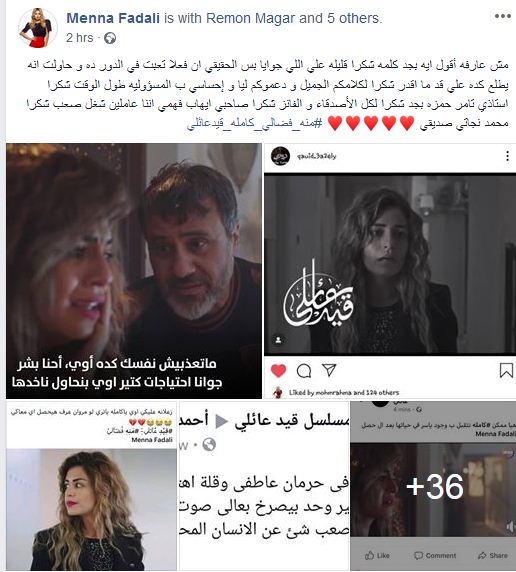Click the Like thumbs-up in the nested post
Viewport: 516px width, 572px height.
tap(377, 555)
